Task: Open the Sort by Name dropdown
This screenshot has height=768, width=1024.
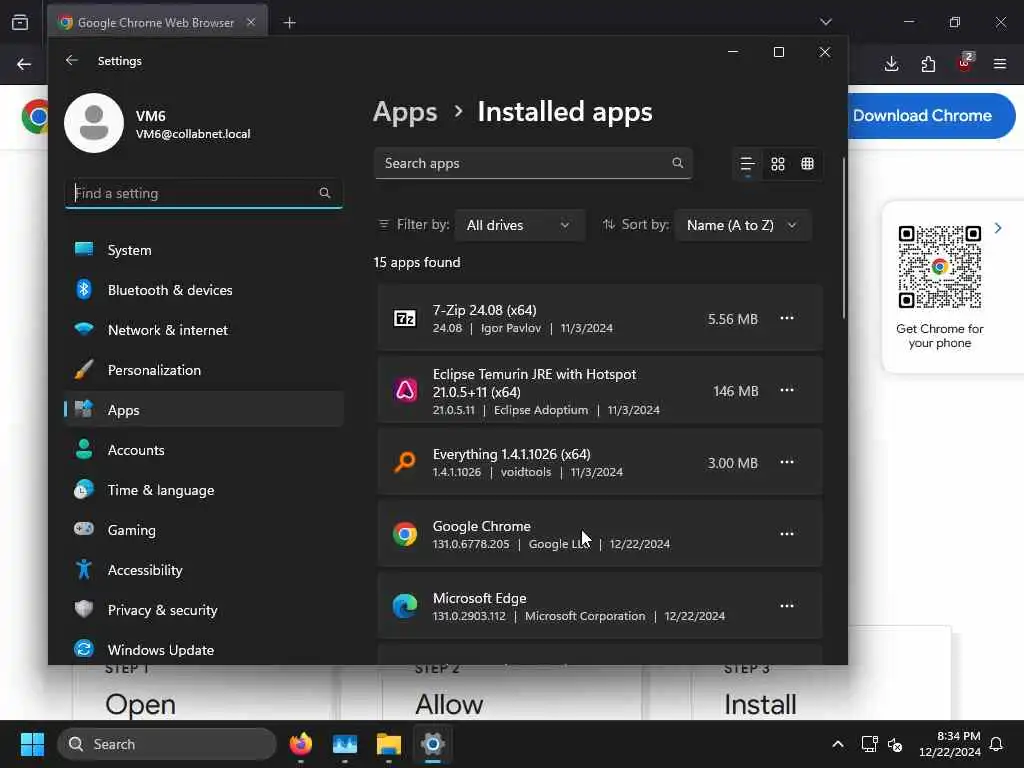Action: [743, 225]
